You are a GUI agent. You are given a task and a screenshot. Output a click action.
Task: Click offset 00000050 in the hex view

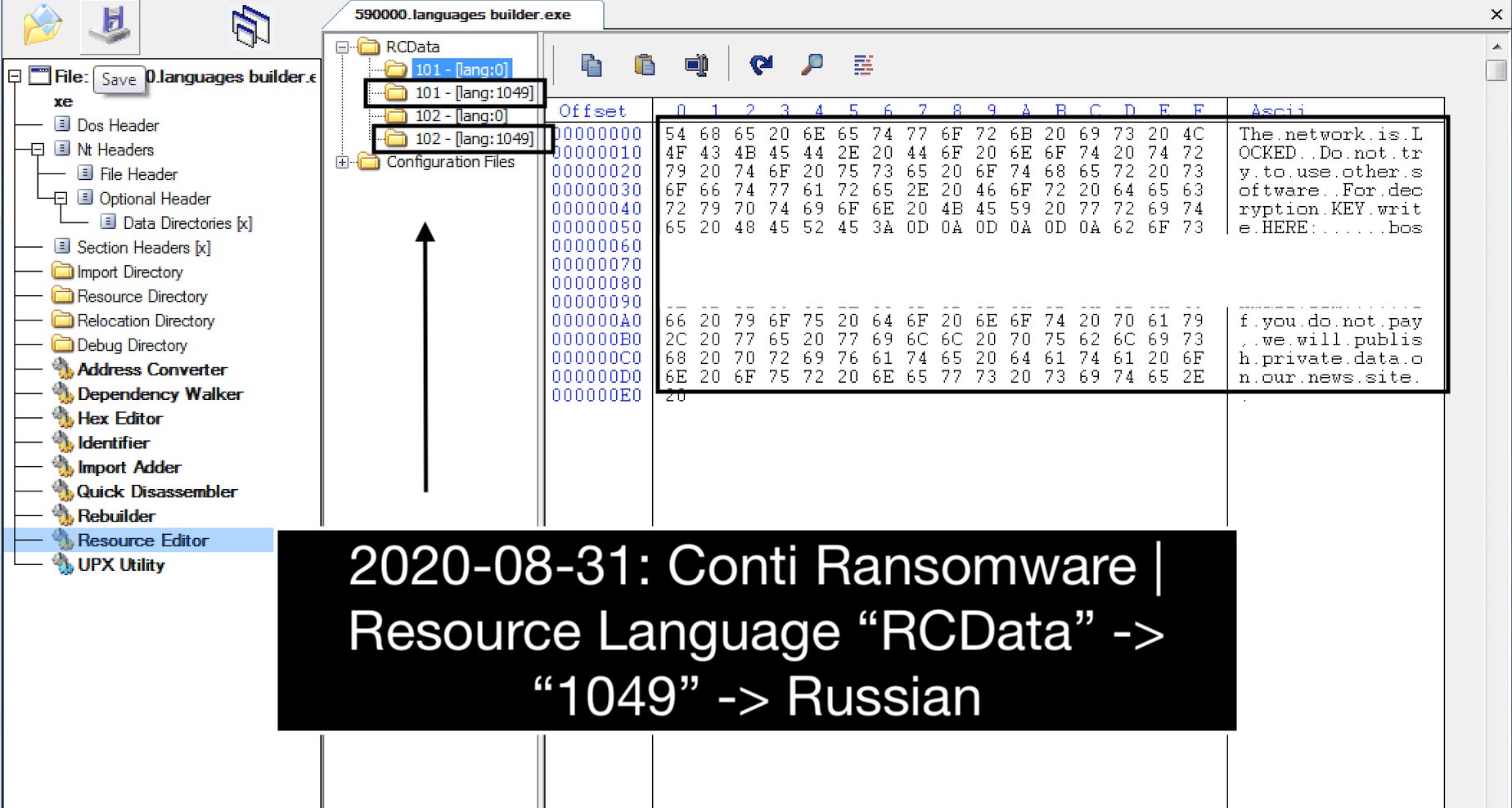(x=596, y=227)
